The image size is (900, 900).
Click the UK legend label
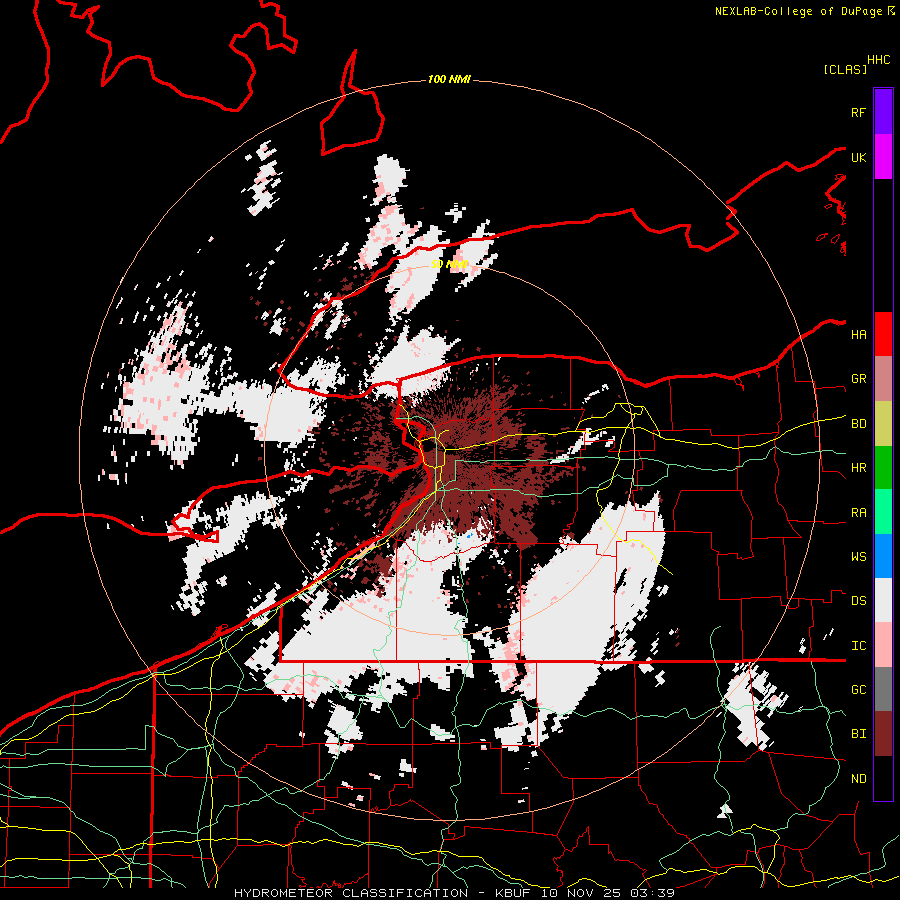[859, 157]
